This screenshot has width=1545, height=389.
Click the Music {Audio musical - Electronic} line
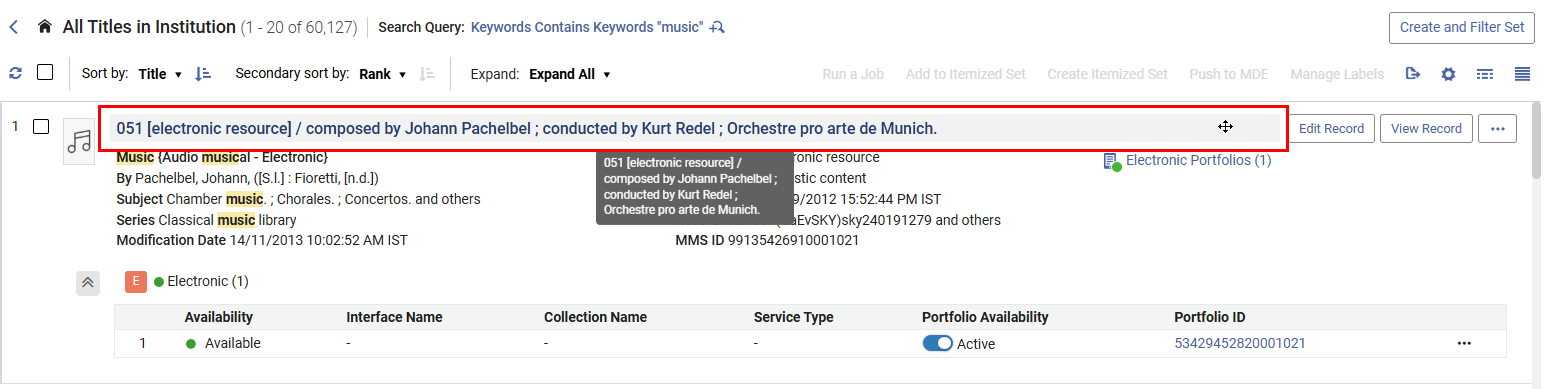pos(222,157)
